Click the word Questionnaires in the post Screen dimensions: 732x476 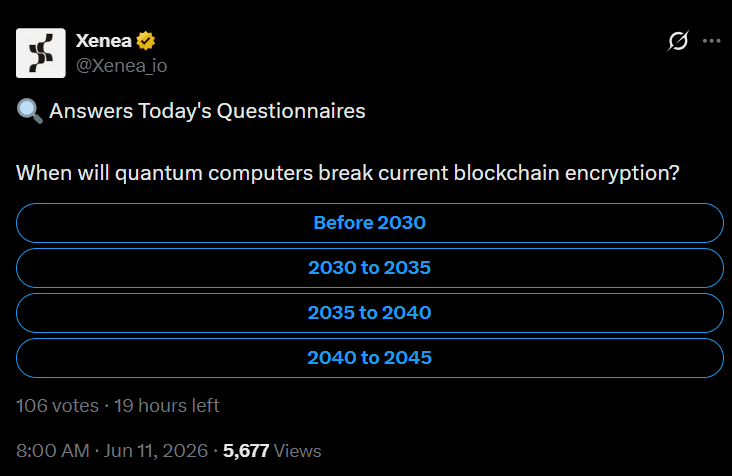[x=291, y=111]
